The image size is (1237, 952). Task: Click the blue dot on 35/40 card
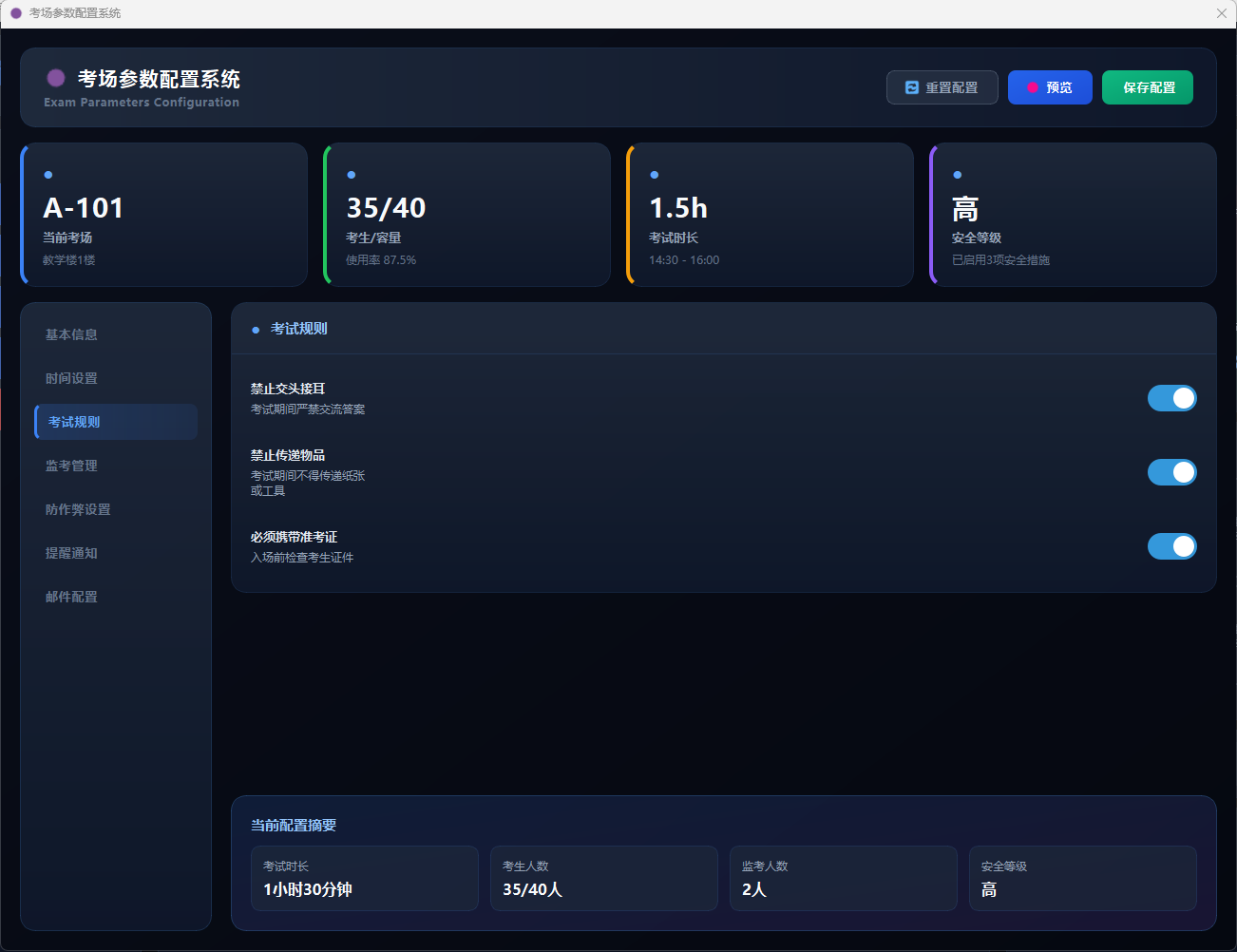pyautogui.click(x=352, y=175)
